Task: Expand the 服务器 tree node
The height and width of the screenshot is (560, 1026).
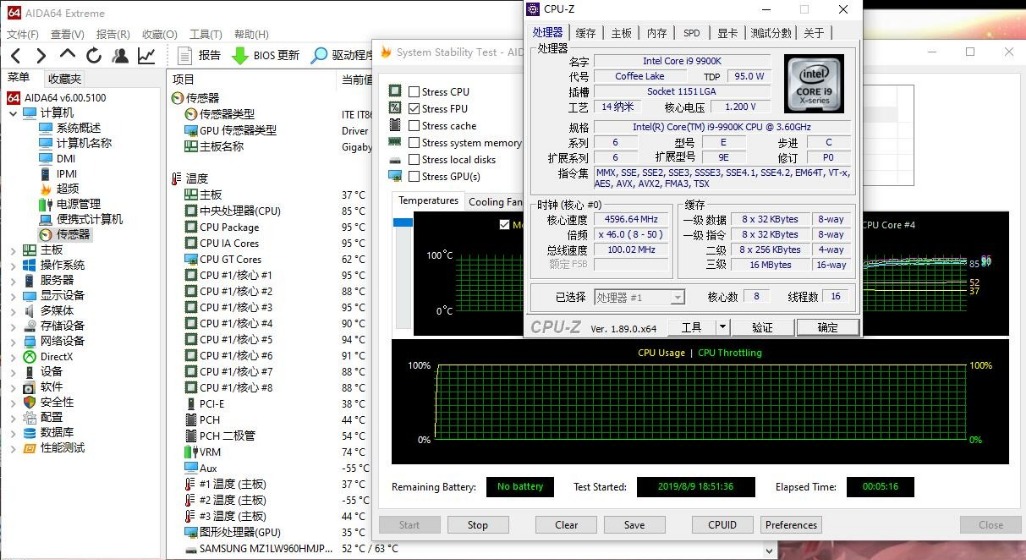Action: click(x=13, y=280)
